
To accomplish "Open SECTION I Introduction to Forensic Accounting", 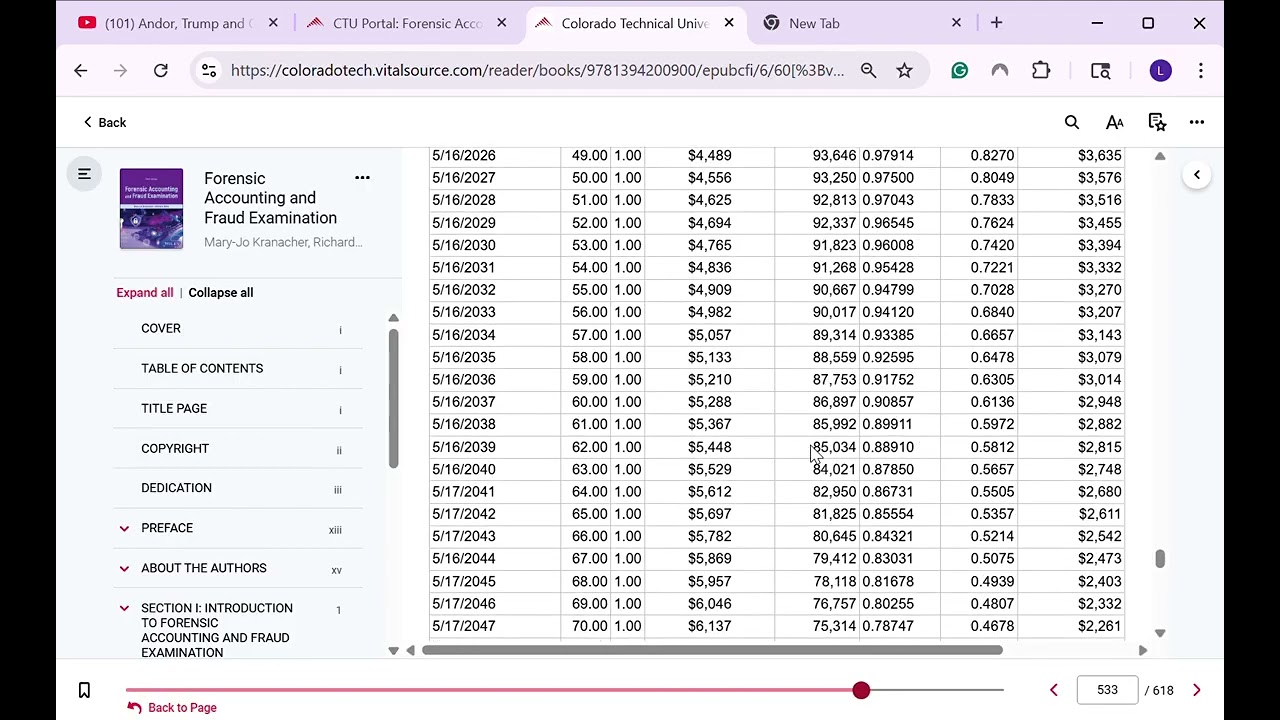I will pyautogui.click(x=217, y=630).
